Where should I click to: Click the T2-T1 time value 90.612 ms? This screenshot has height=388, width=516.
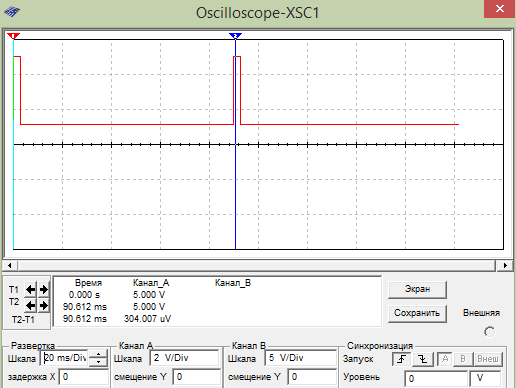pyautogui.click(x=85, y=319)
